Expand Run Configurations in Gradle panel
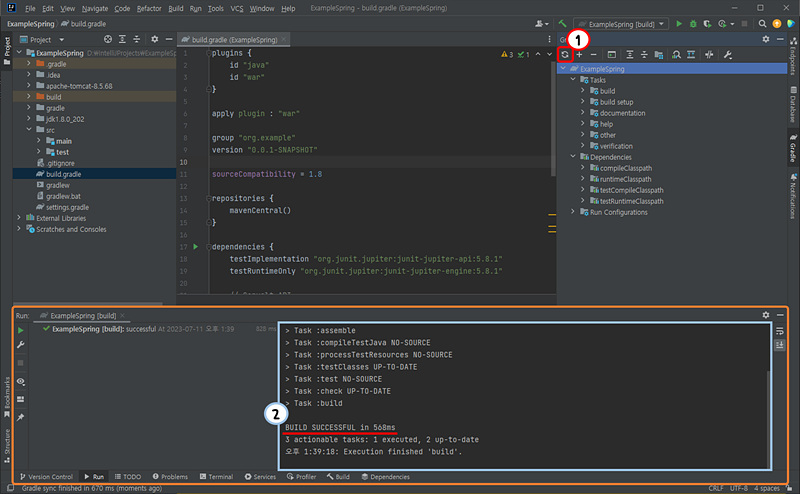 (x=572, y=212)
